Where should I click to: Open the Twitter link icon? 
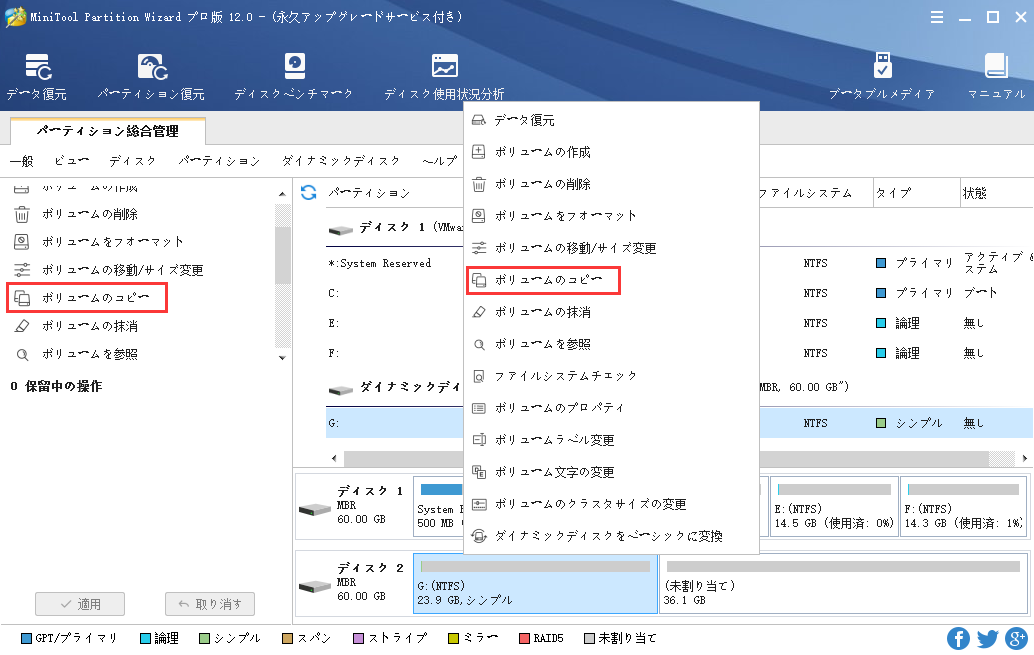coord(988,638)
